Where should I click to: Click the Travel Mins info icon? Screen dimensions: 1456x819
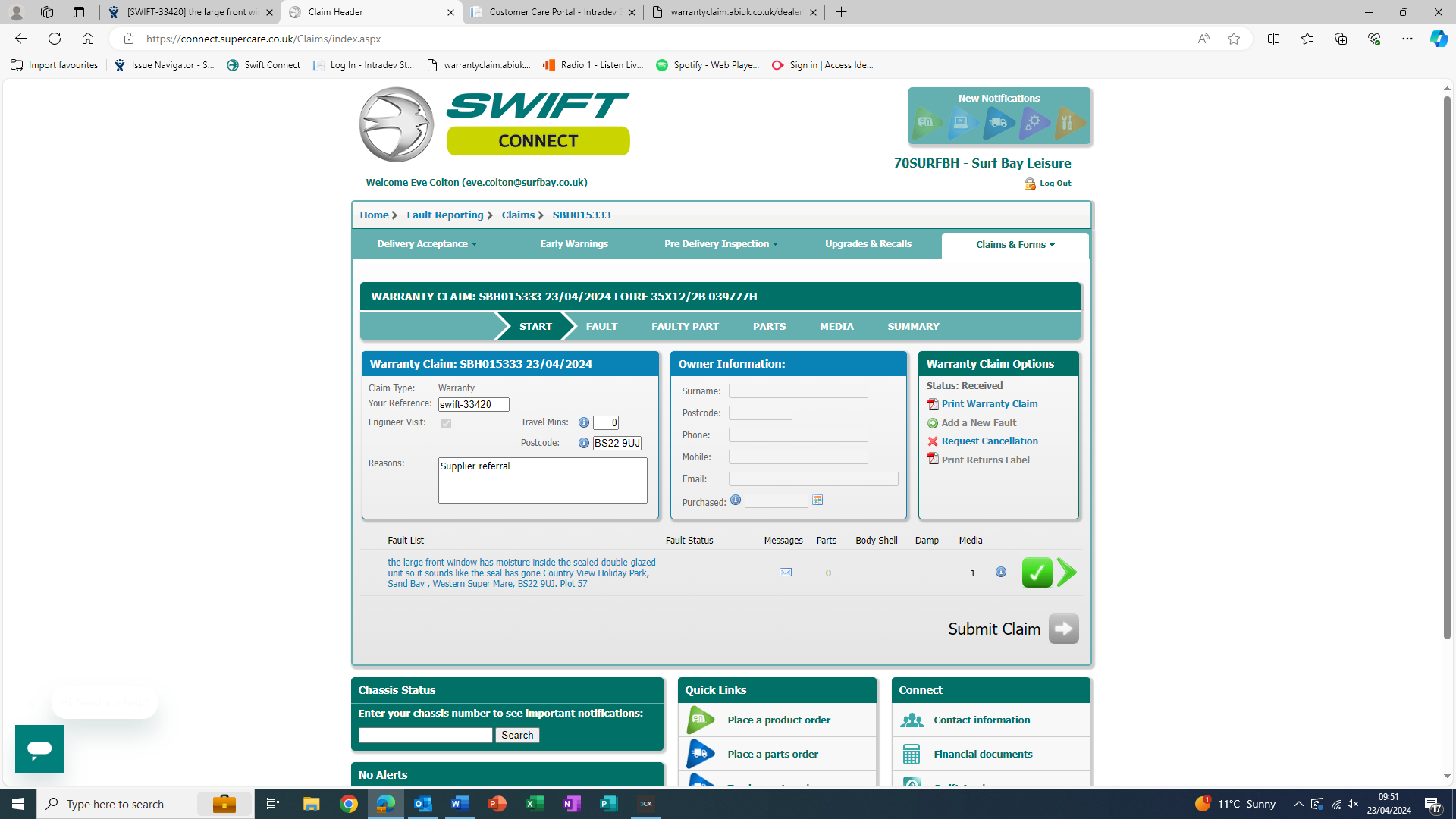pos(584,422)
